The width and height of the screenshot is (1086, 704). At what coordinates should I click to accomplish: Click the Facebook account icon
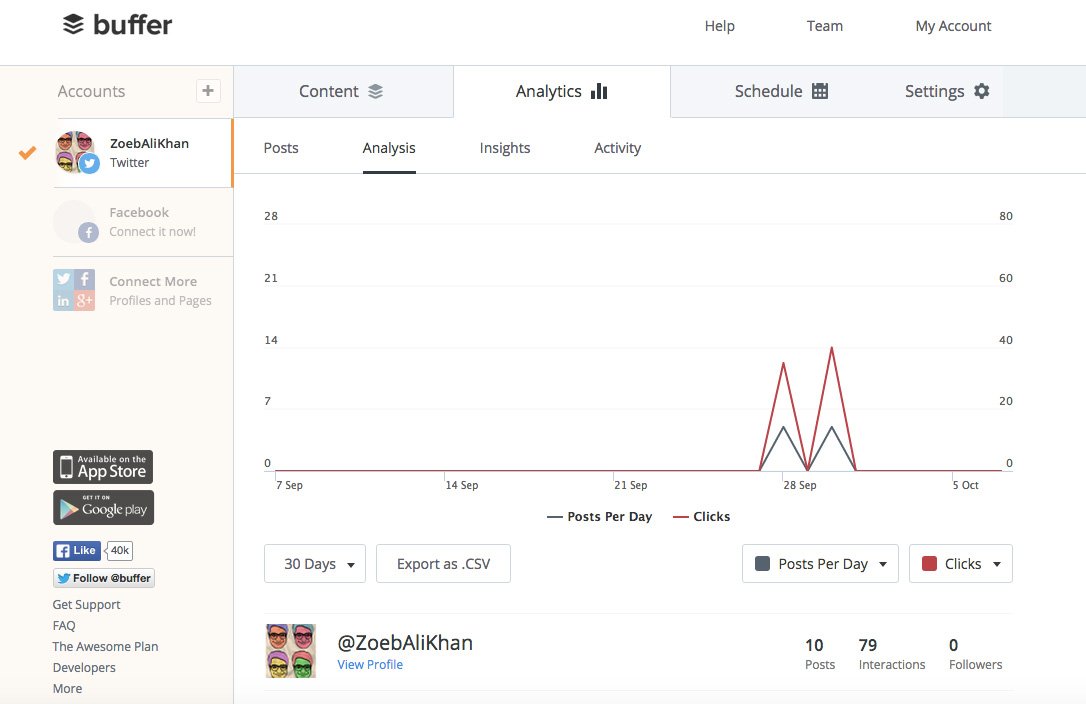click(x=76, y=221)
